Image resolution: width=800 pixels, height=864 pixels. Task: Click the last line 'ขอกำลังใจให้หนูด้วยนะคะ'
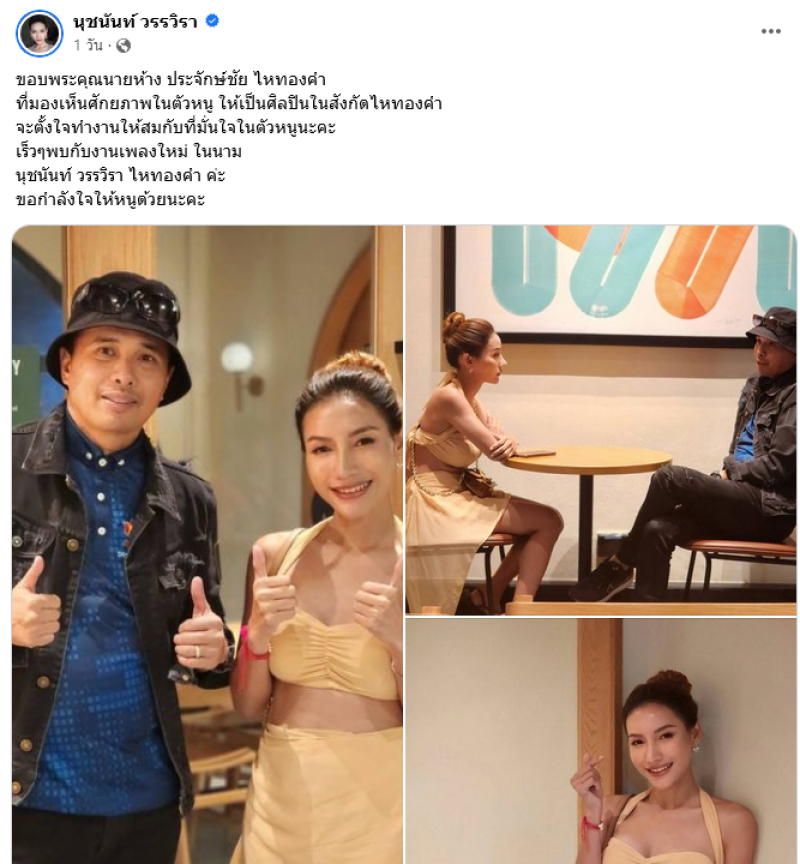110,199
